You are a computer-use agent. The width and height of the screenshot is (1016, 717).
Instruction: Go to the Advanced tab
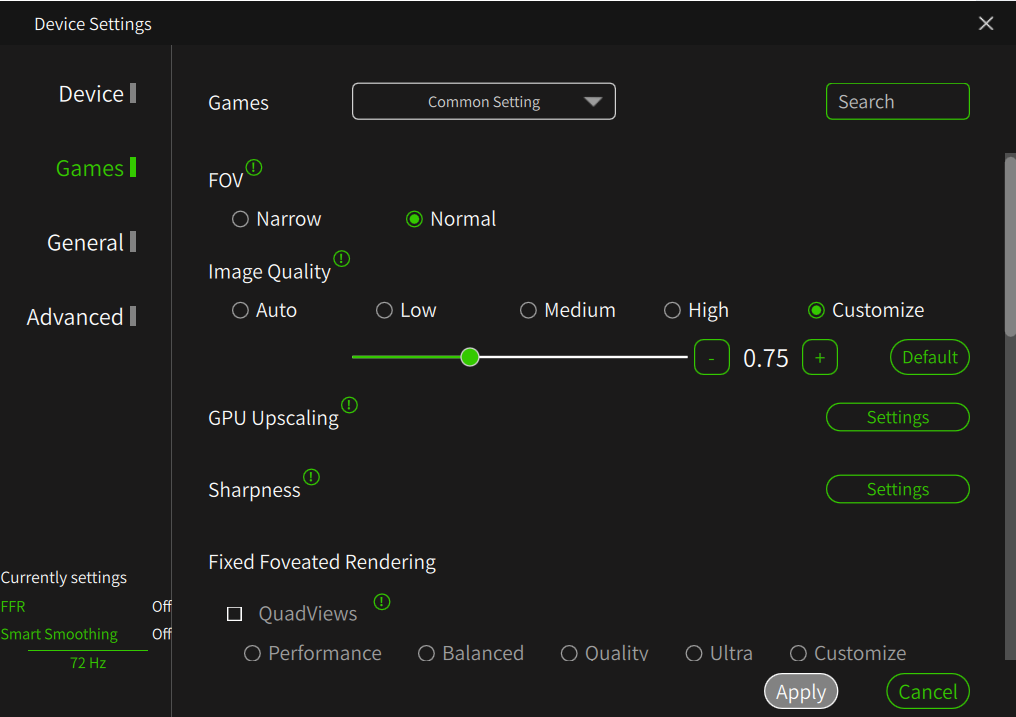click(75, 317)
